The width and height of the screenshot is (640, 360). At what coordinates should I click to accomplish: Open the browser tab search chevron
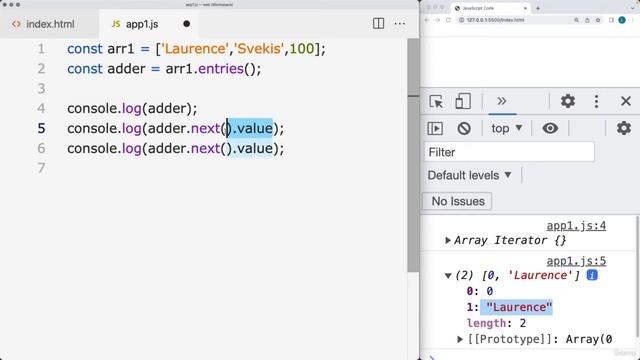pos(632,8)
